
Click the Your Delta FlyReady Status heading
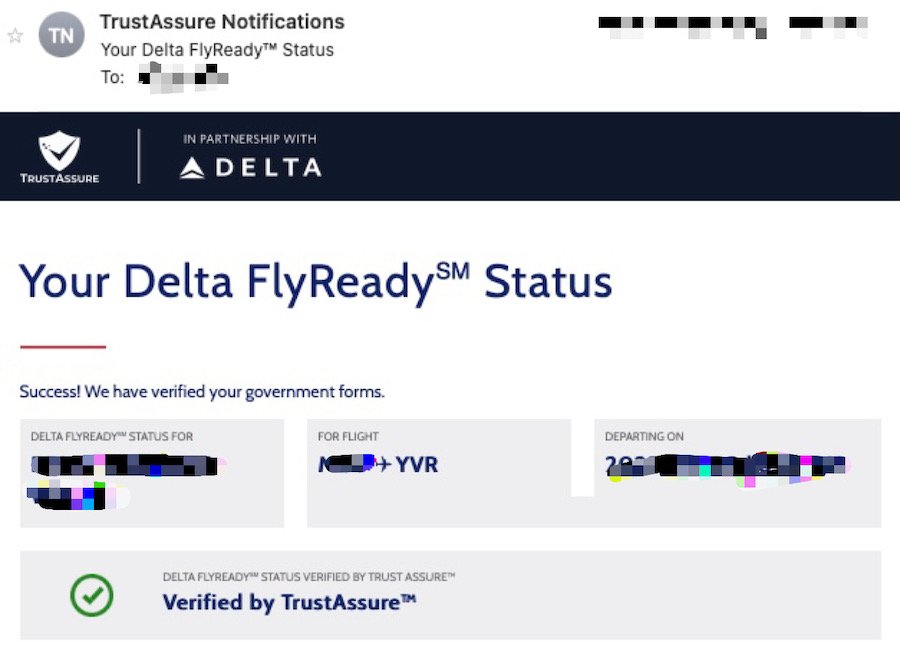[316, 282]
